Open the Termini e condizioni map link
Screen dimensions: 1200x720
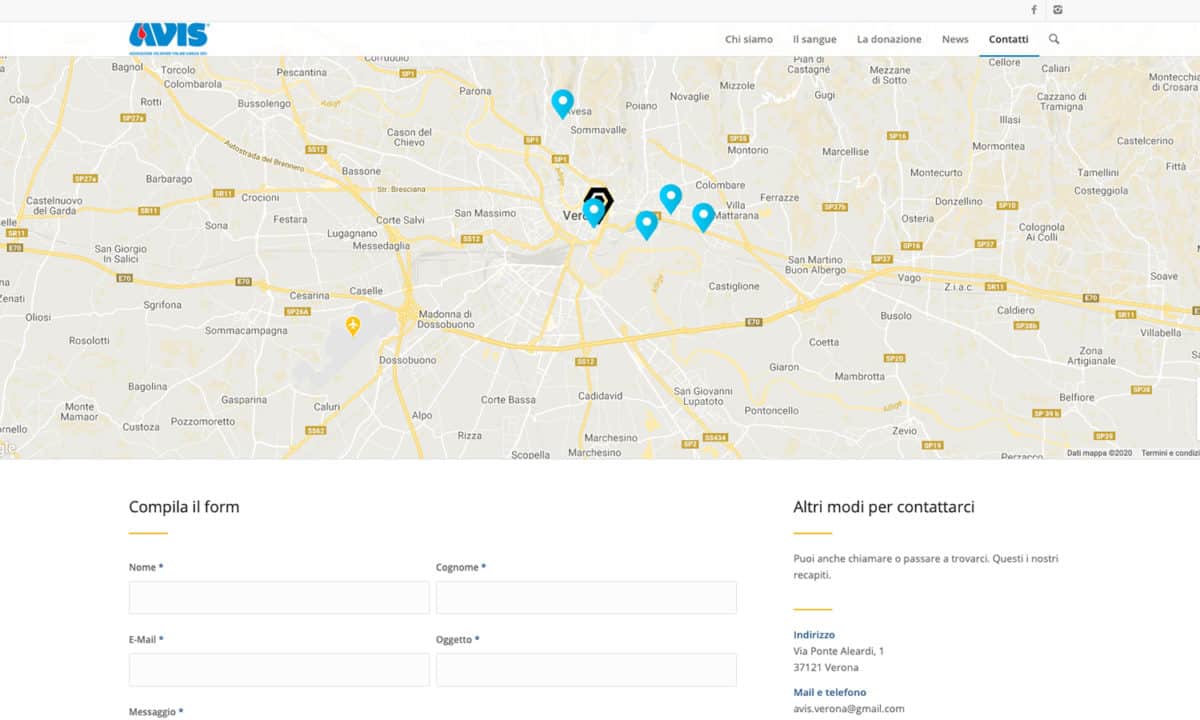[x=1170, y=453]
